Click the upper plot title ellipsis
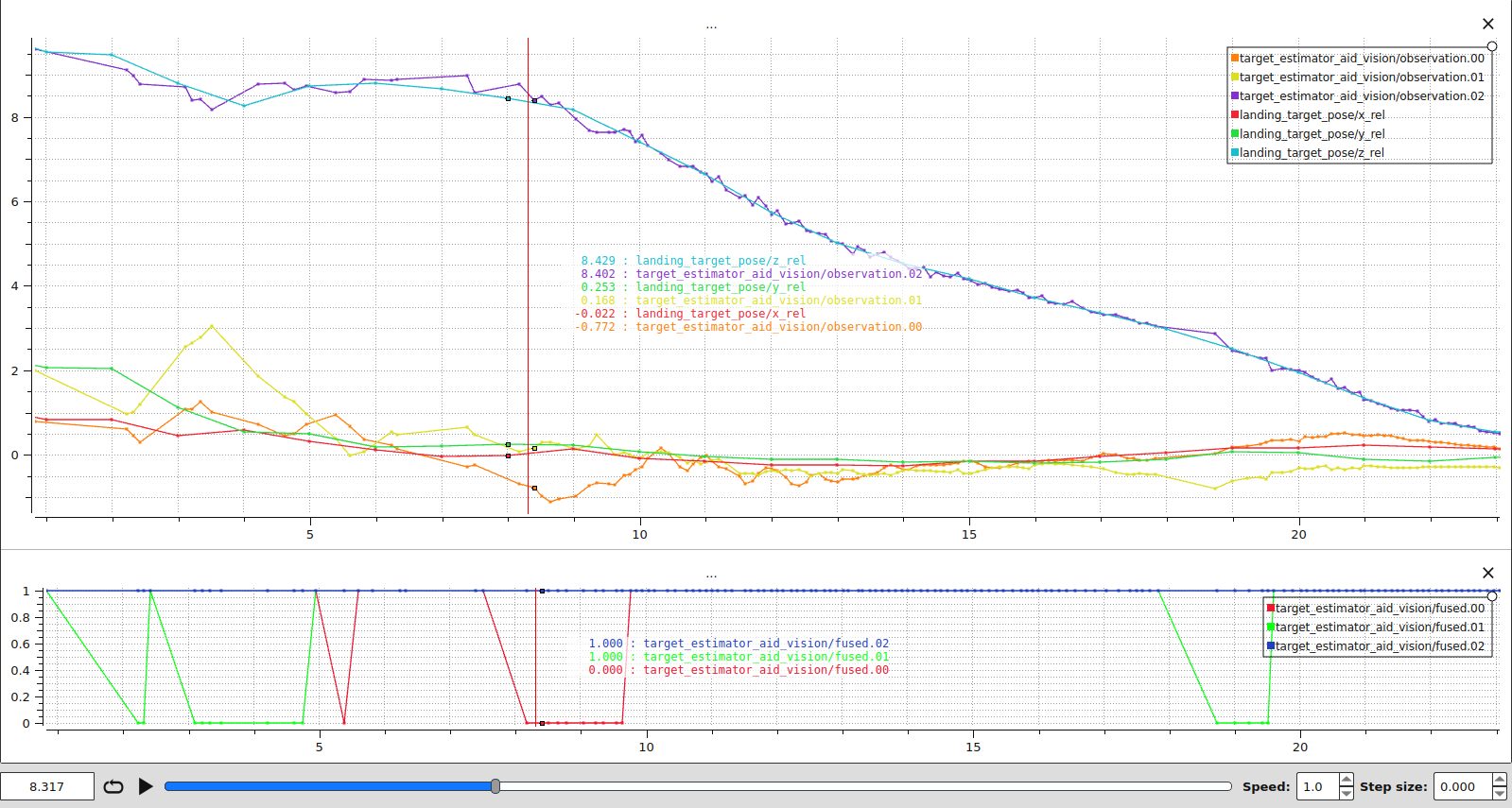The height and width of the screenshot is (808, 1512). click(711, 26)
